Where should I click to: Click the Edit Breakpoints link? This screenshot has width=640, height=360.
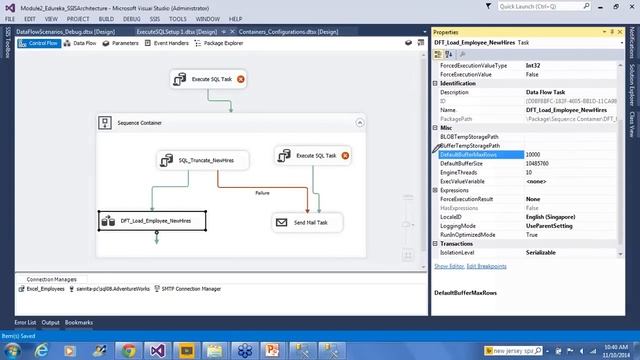pos(486,266)
